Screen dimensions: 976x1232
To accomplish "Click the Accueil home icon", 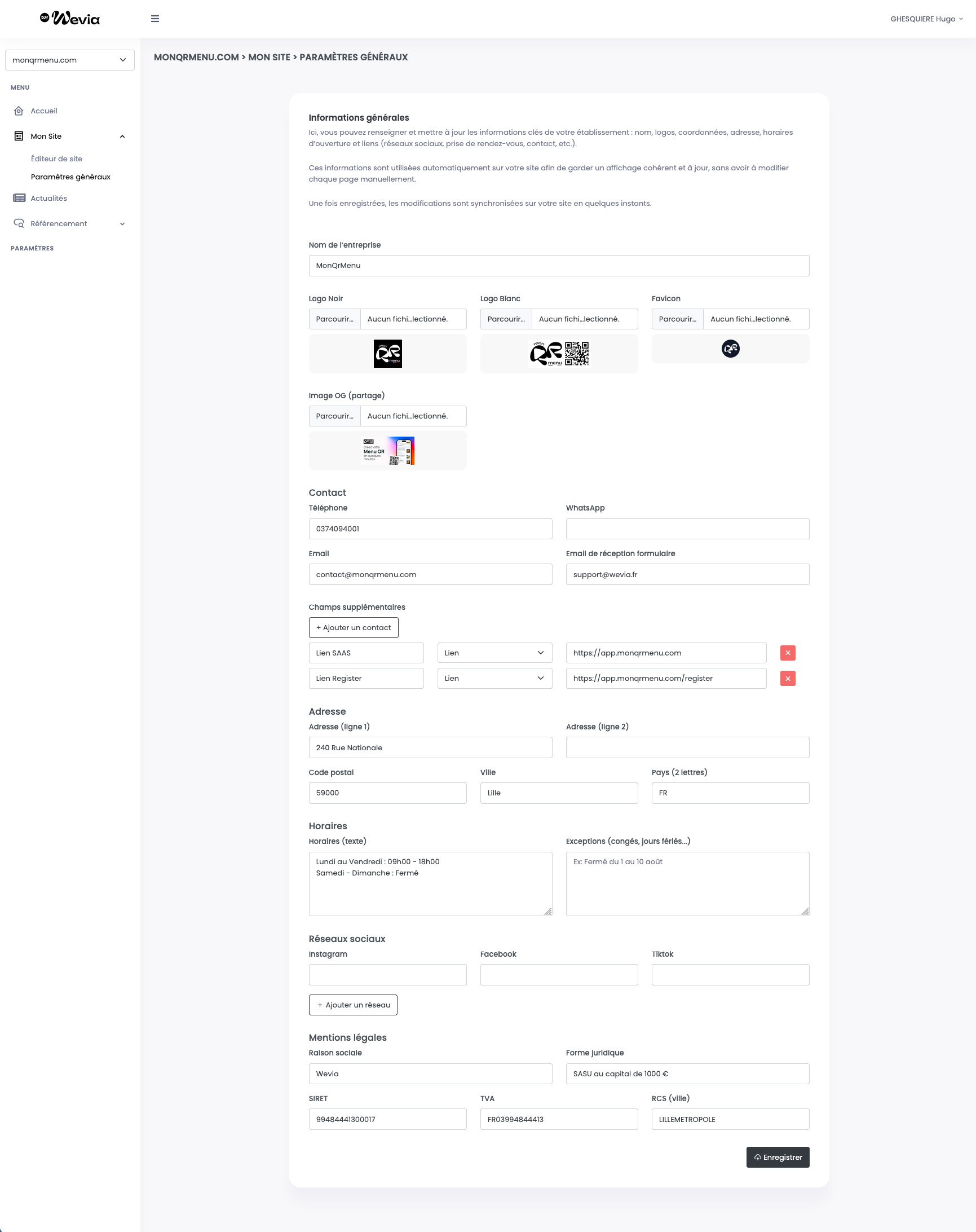I will coord(19,111).
